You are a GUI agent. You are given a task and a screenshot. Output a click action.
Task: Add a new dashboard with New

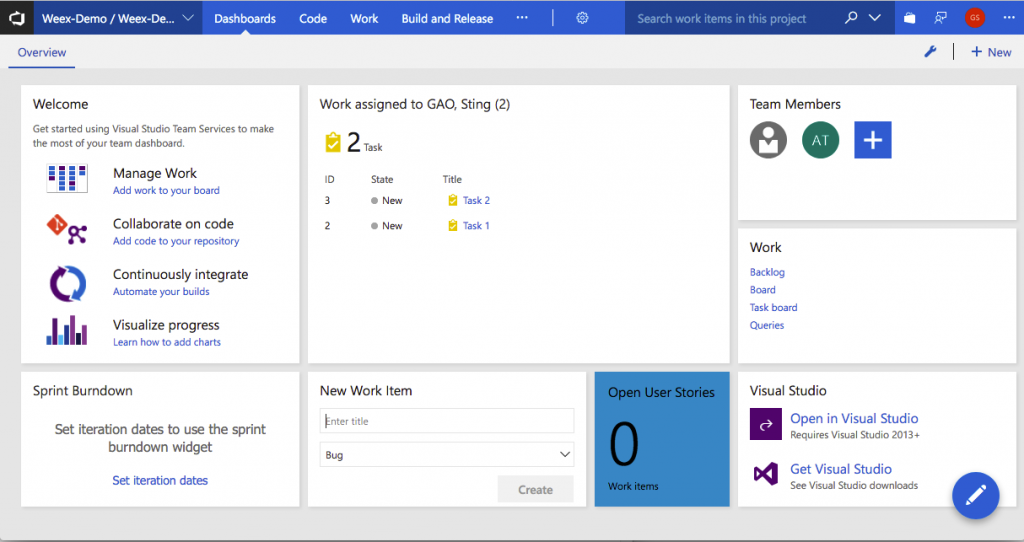point(991,52)
